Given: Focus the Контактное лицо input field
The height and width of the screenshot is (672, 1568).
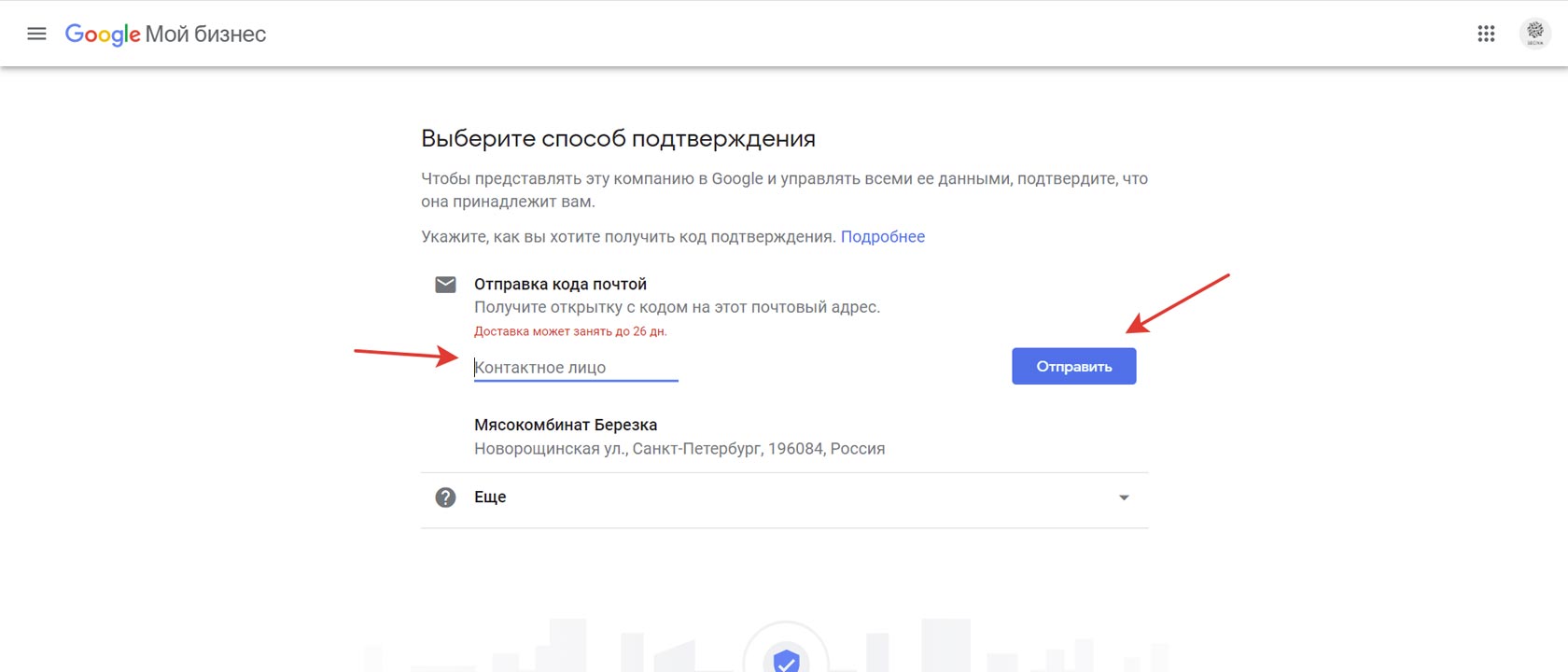Looking at the screenshot, I should tap(576, 368).
